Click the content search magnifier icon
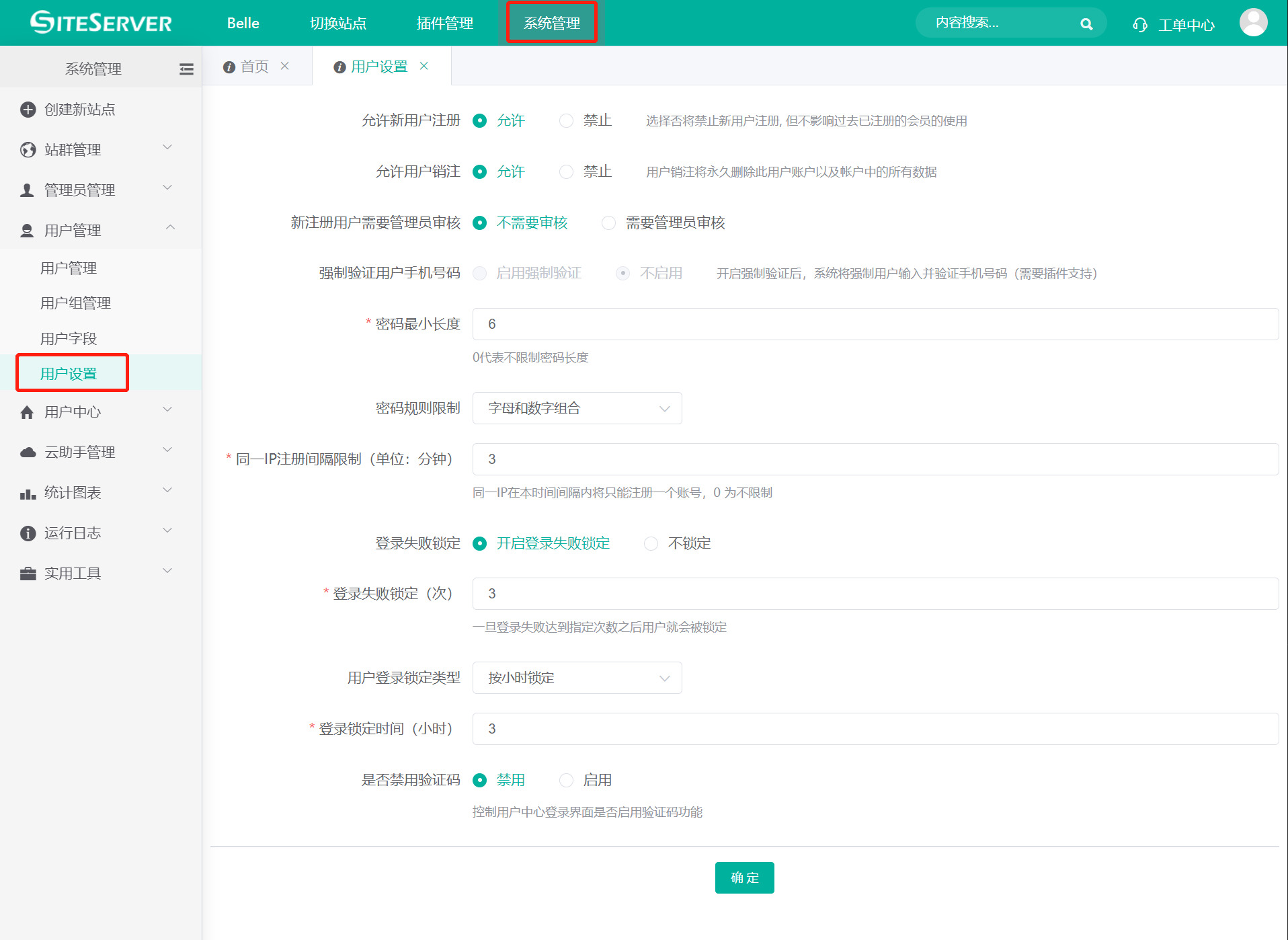The width and height of the screenshot is (1288, 940). coord(1086,24)
